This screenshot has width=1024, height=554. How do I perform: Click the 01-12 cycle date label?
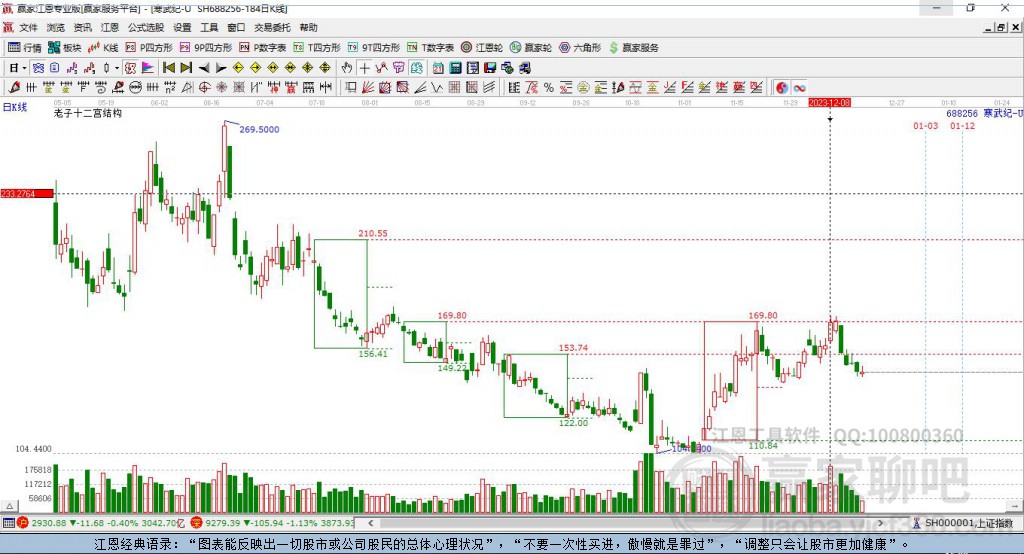coord(963,125)
